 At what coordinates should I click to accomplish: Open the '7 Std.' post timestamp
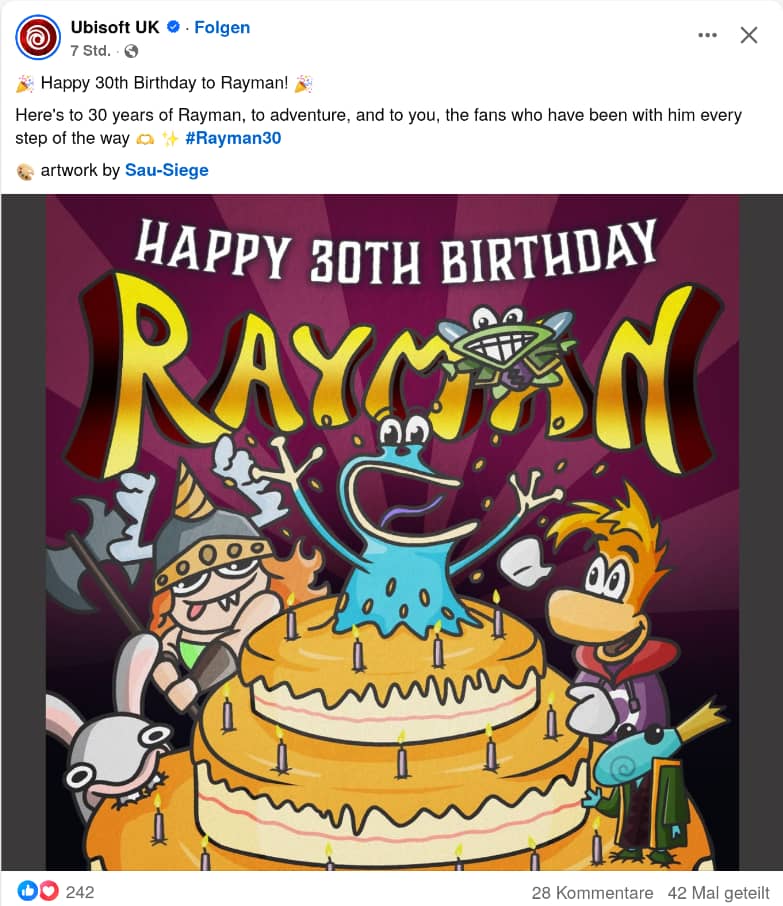pyautogui.click(x=91, y=51)
